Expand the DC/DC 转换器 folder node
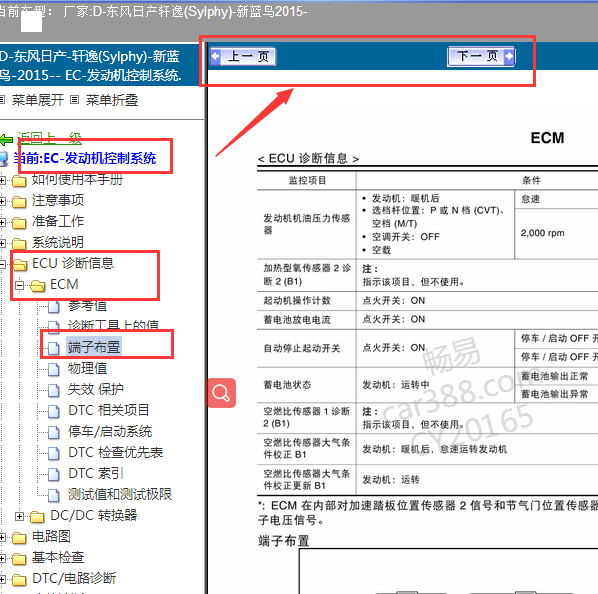Viewport: 598px width, 594px height. (x=19, y=516)
